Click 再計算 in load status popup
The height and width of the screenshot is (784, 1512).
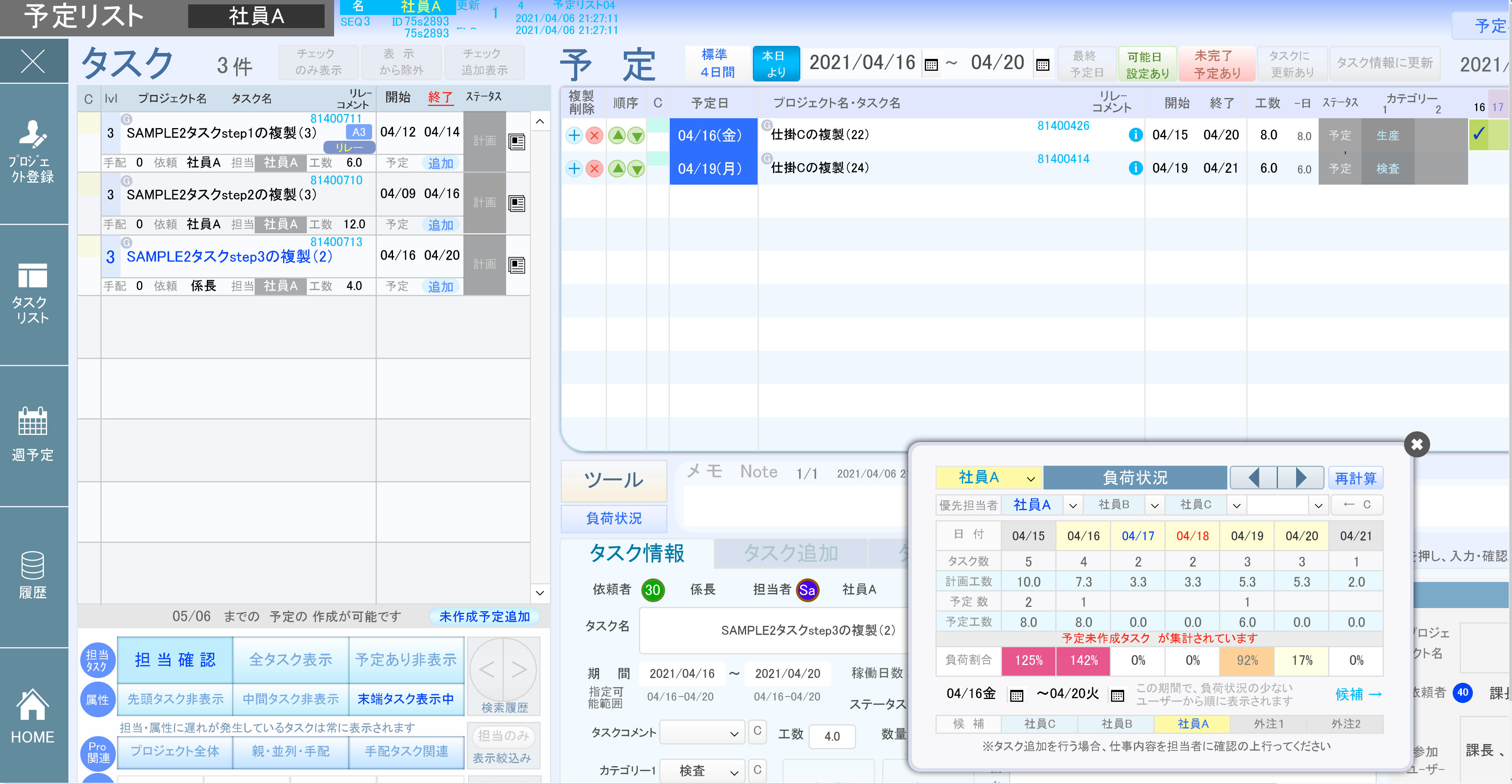coord(1355,478)
